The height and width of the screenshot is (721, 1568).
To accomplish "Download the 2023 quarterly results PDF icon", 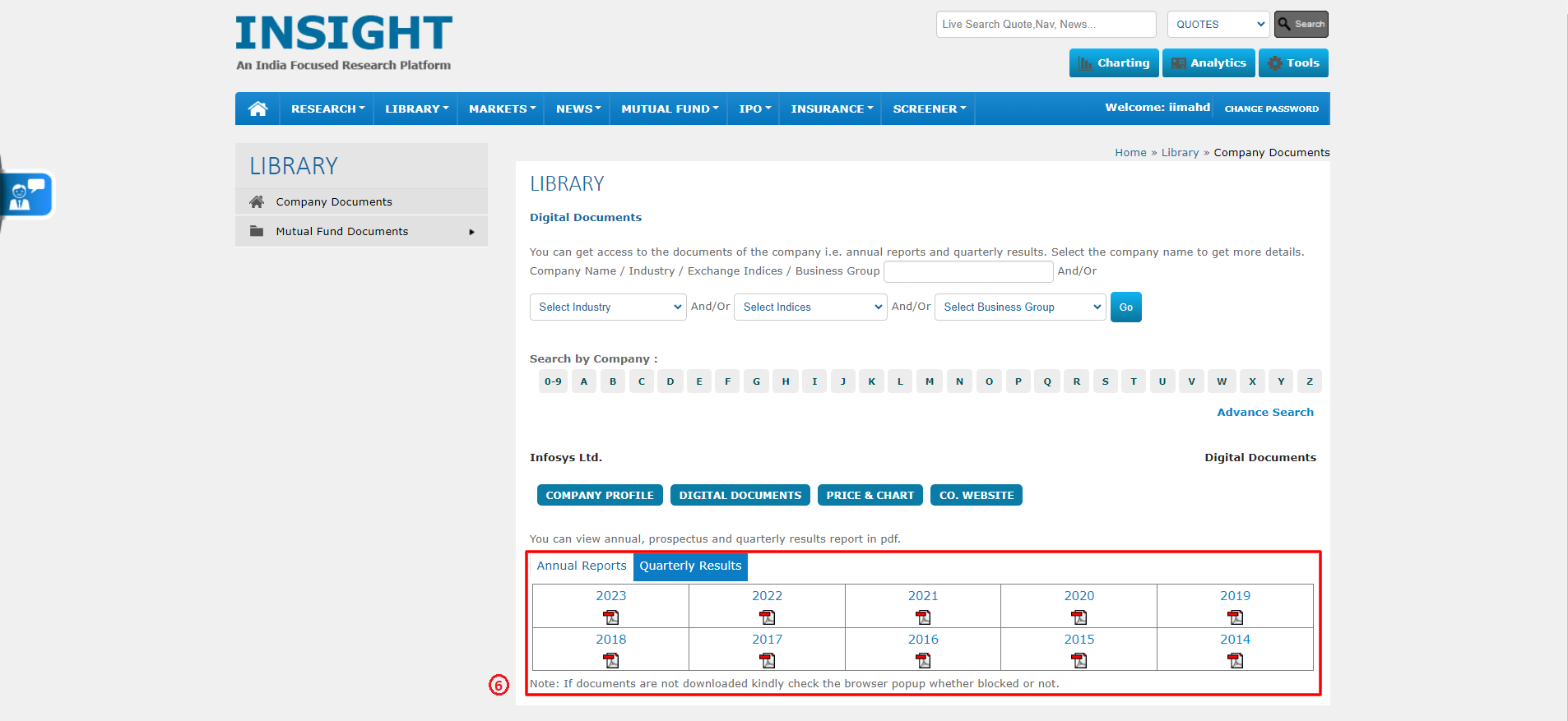I will click(x=611, y=617).
